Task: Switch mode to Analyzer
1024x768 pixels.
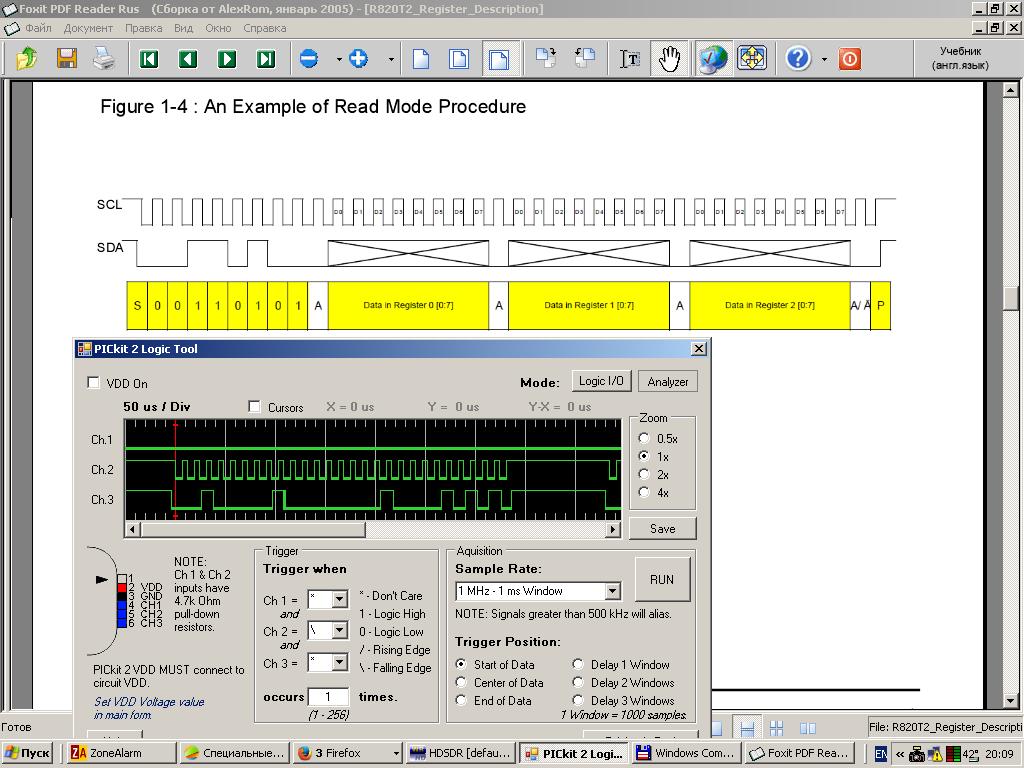Action: [667, 381]
